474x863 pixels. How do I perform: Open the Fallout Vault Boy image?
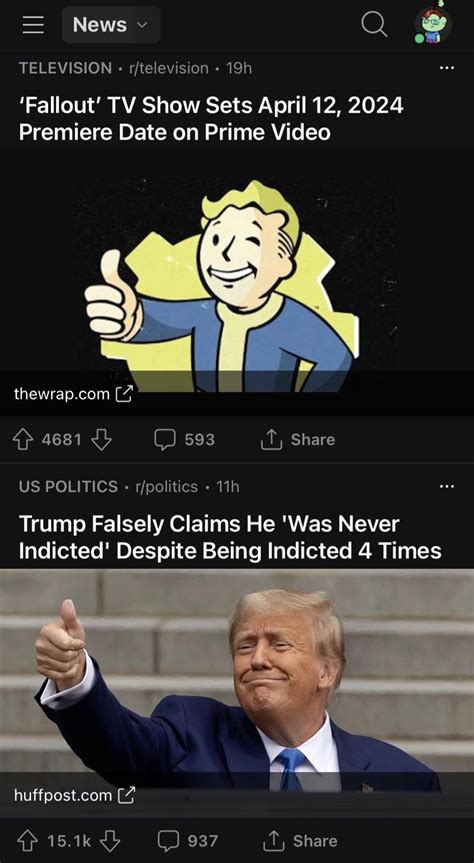[x=237, y=272]
